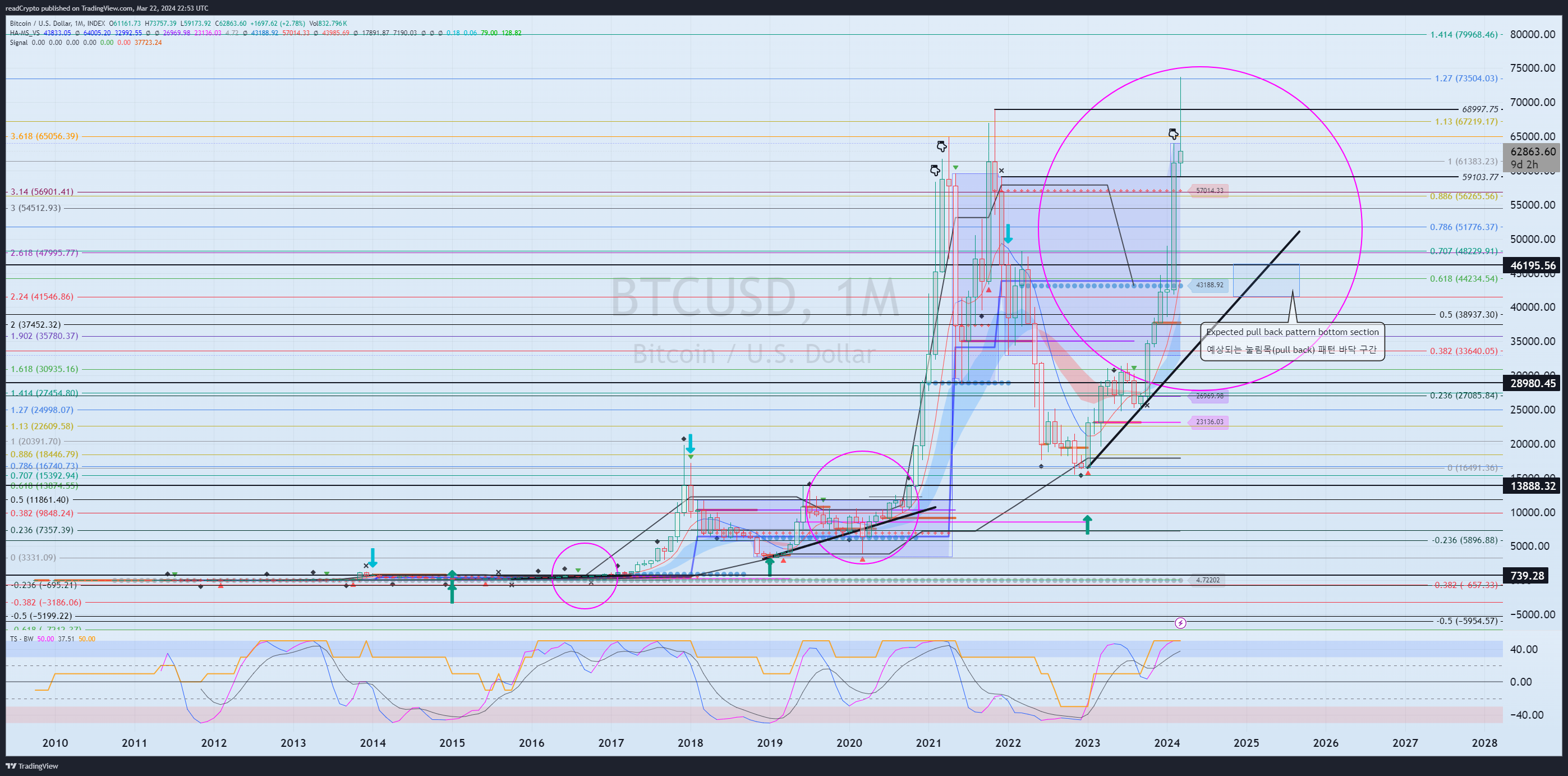Click the purple 26969.98 value tag

(x=1209, y=396)
